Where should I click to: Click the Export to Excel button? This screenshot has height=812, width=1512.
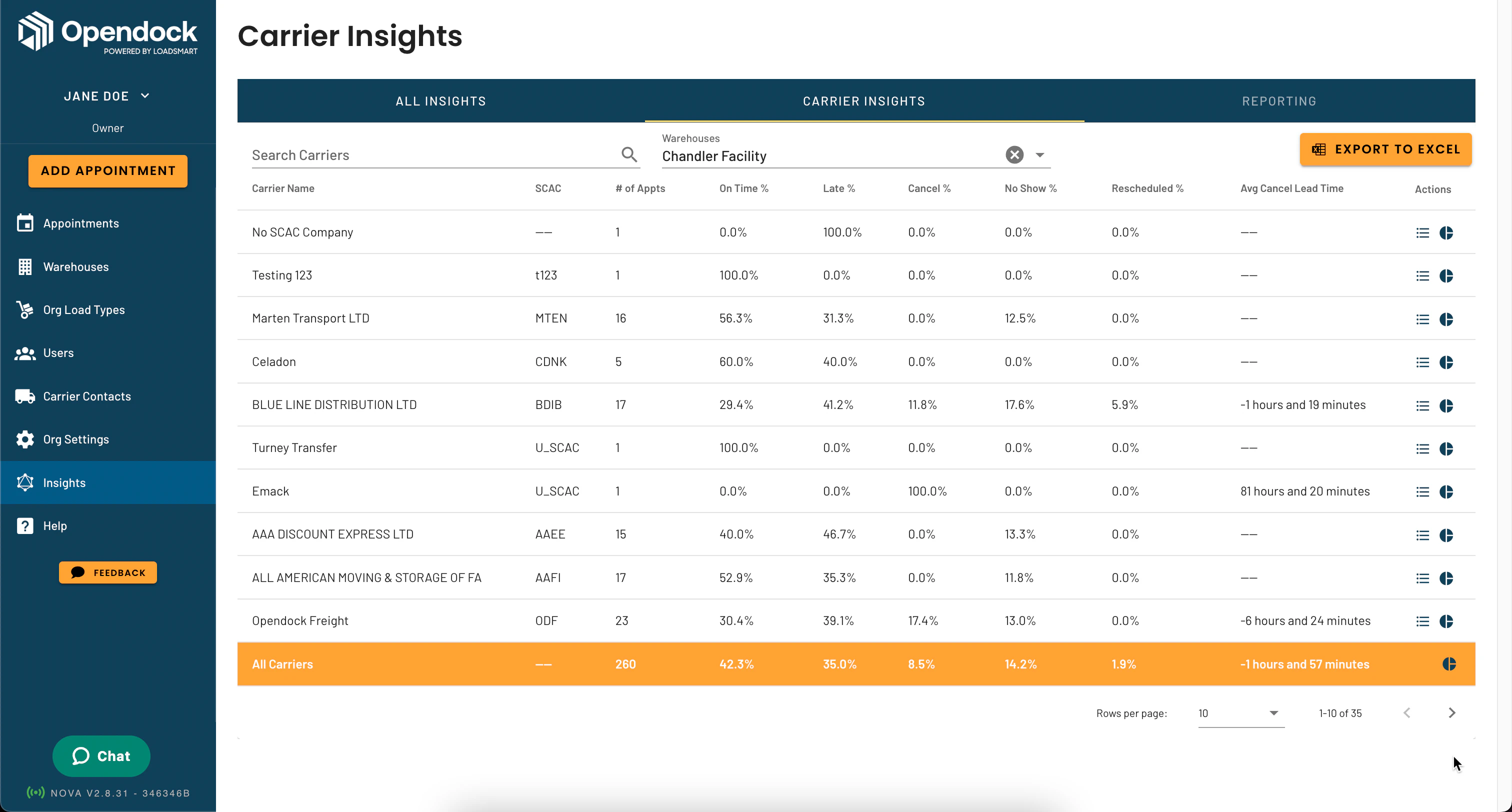1385,149
